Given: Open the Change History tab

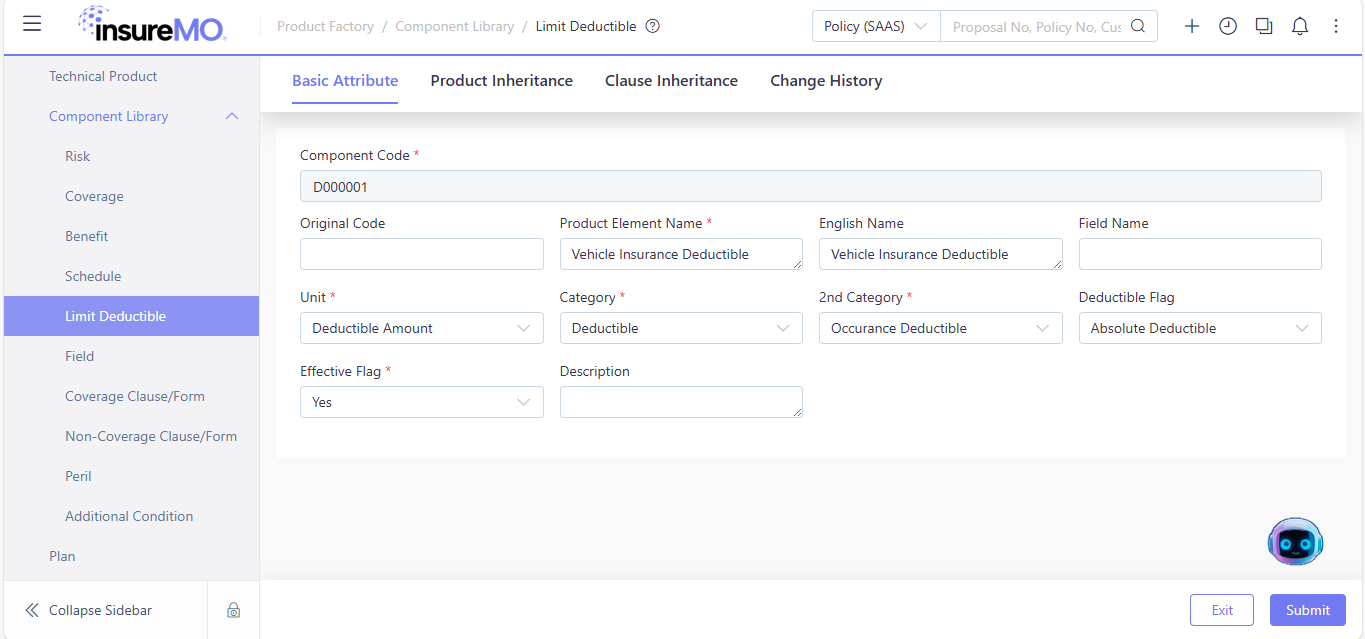Looking at the screenshot, I should [x=826, y=81].
